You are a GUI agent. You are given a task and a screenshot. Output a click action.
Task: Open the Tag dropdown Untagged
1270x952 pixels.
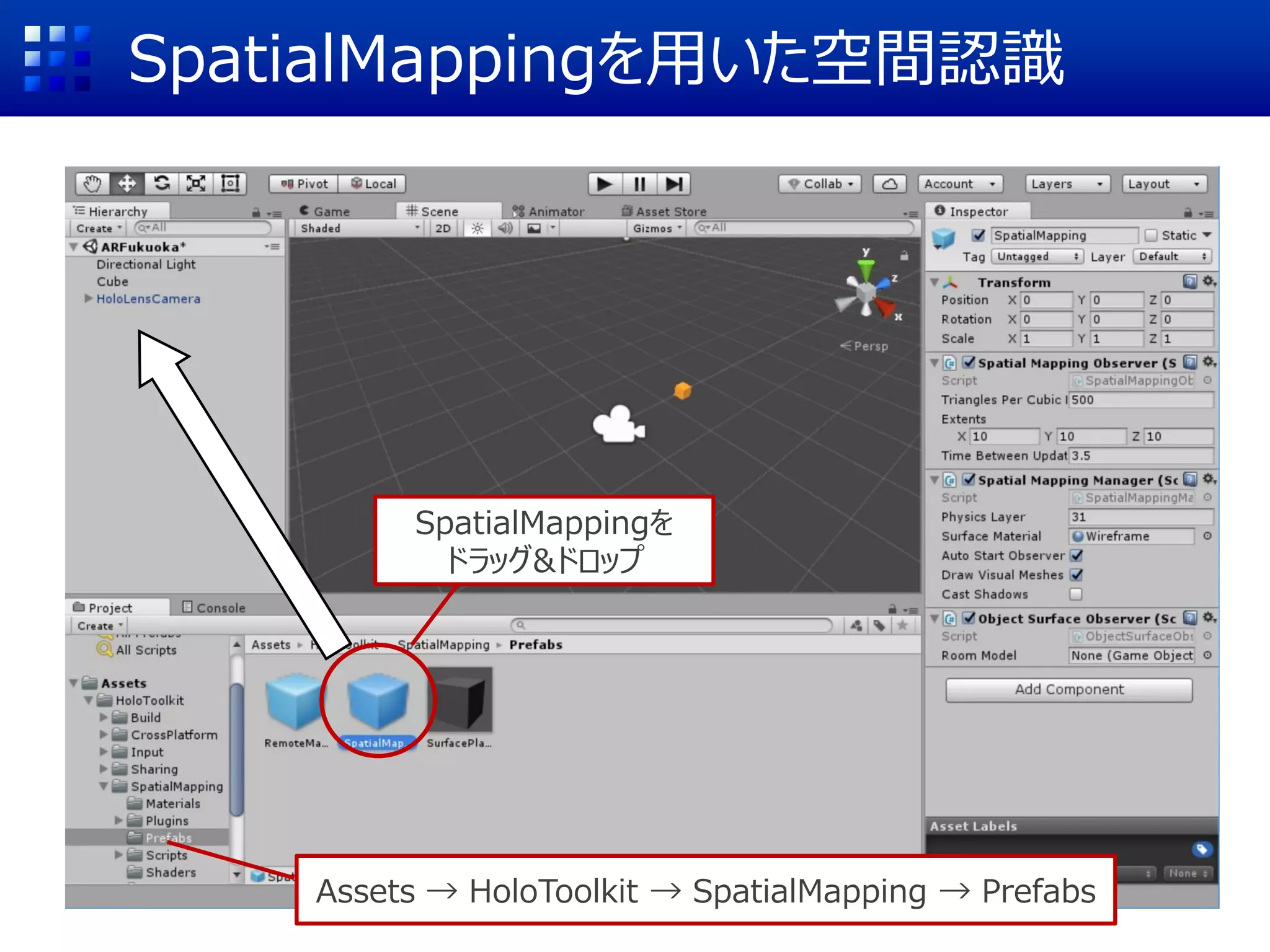coord(1037,257)
